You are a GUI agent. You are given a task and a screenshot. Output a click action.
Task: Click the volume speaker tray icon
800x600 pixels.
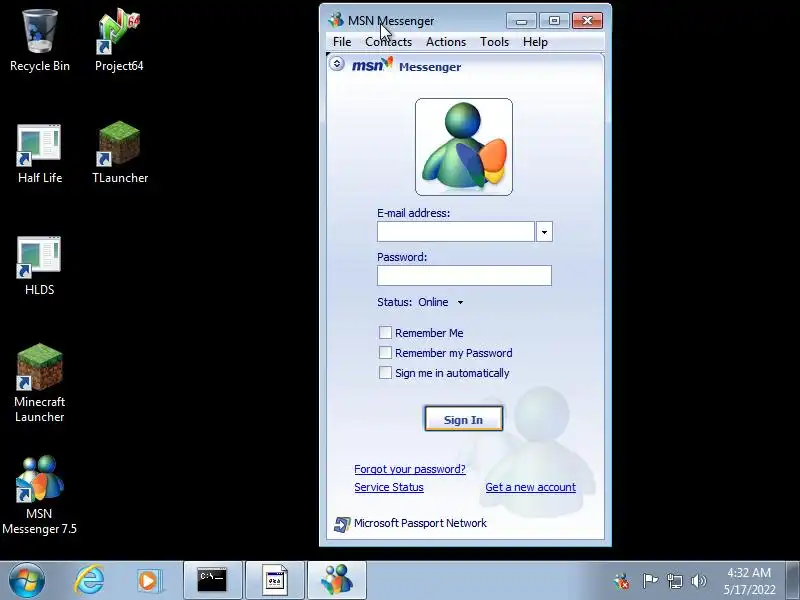coord(698,581)
